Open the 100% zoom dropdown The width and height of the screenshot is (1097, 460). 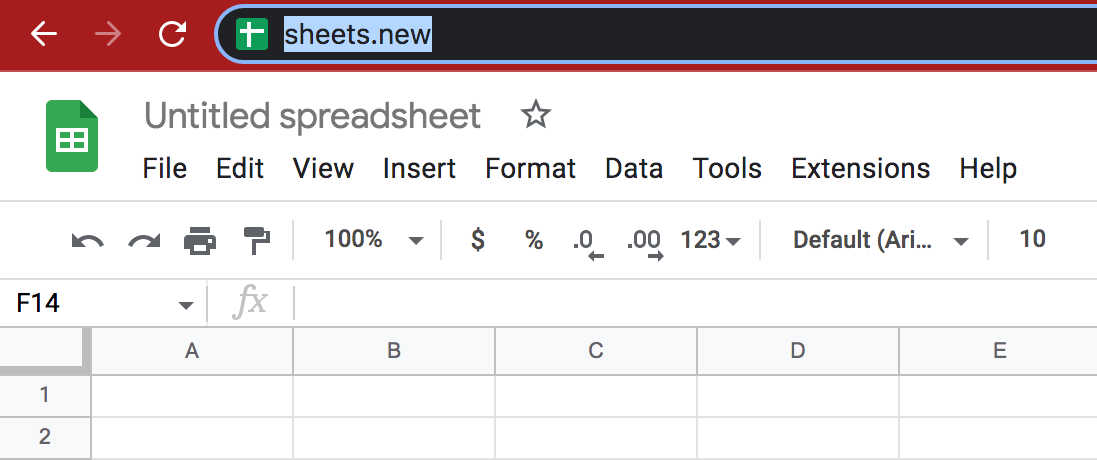(374, 240)
